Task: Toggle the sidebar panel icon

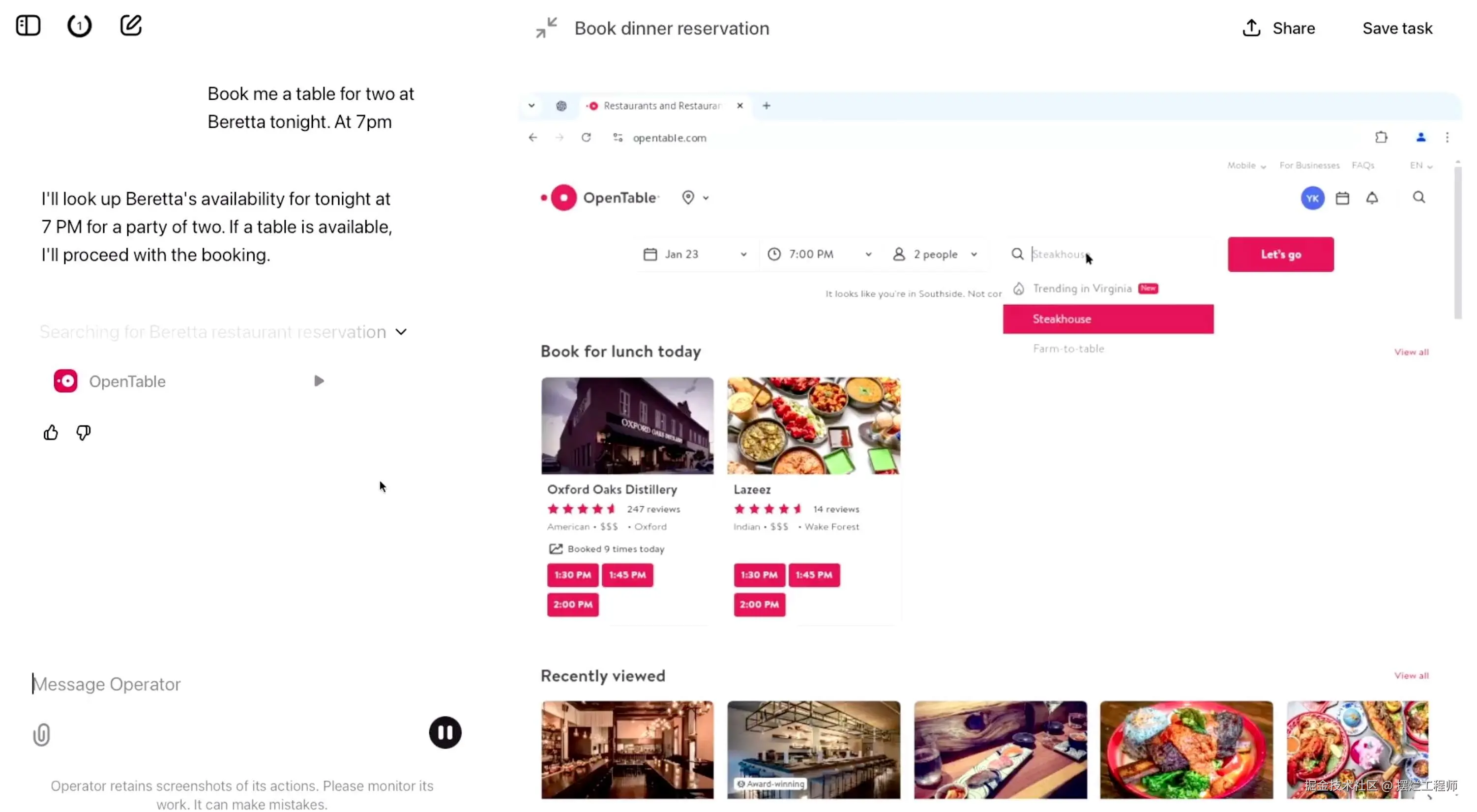Action: point(28,26)
